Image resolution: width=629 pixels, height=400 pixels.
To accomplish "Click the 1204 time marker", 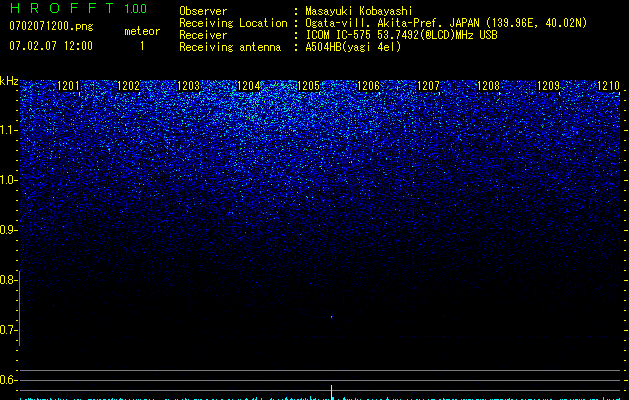I will pyautogui.click(x=249, y=86).
